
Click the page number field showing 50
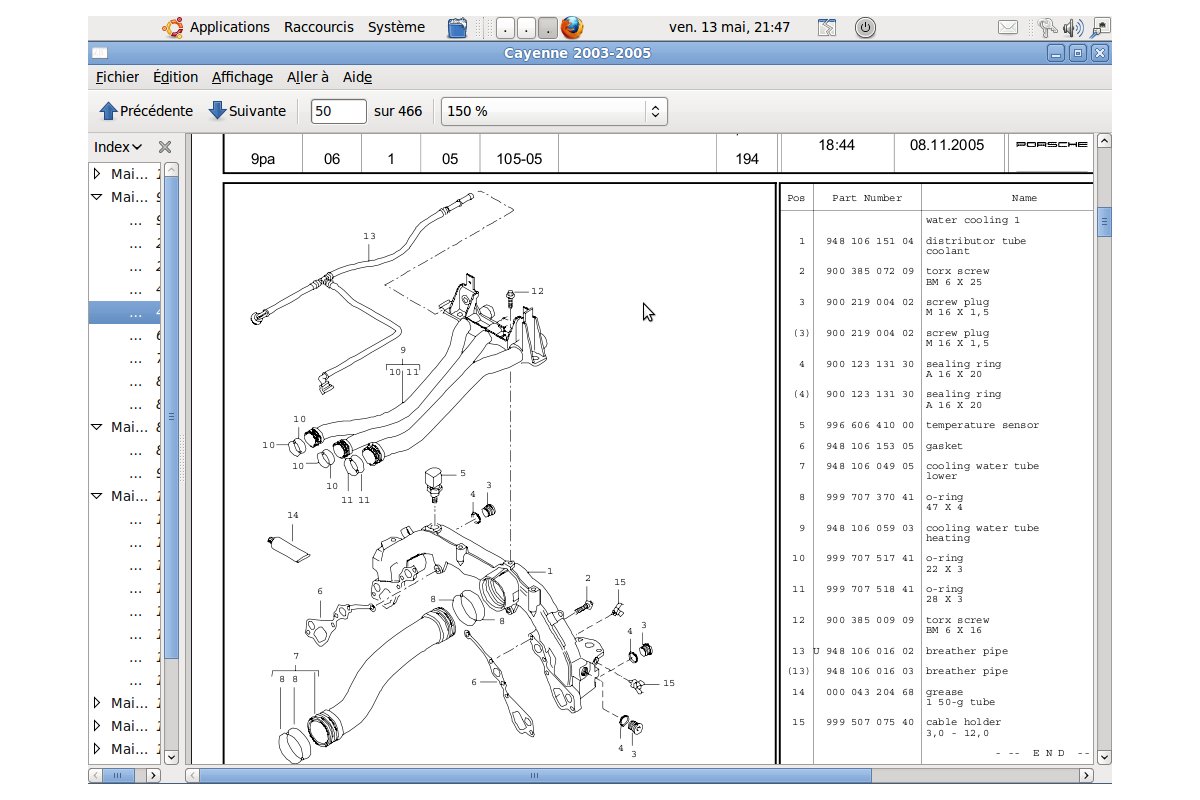338,111
